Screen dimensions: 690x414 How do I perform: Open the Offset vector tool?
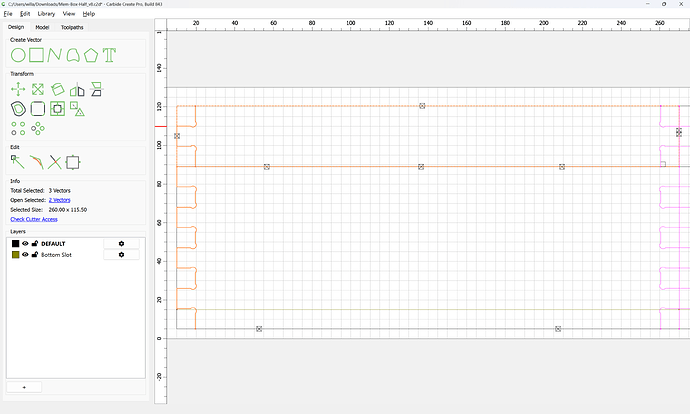[18, 109]
